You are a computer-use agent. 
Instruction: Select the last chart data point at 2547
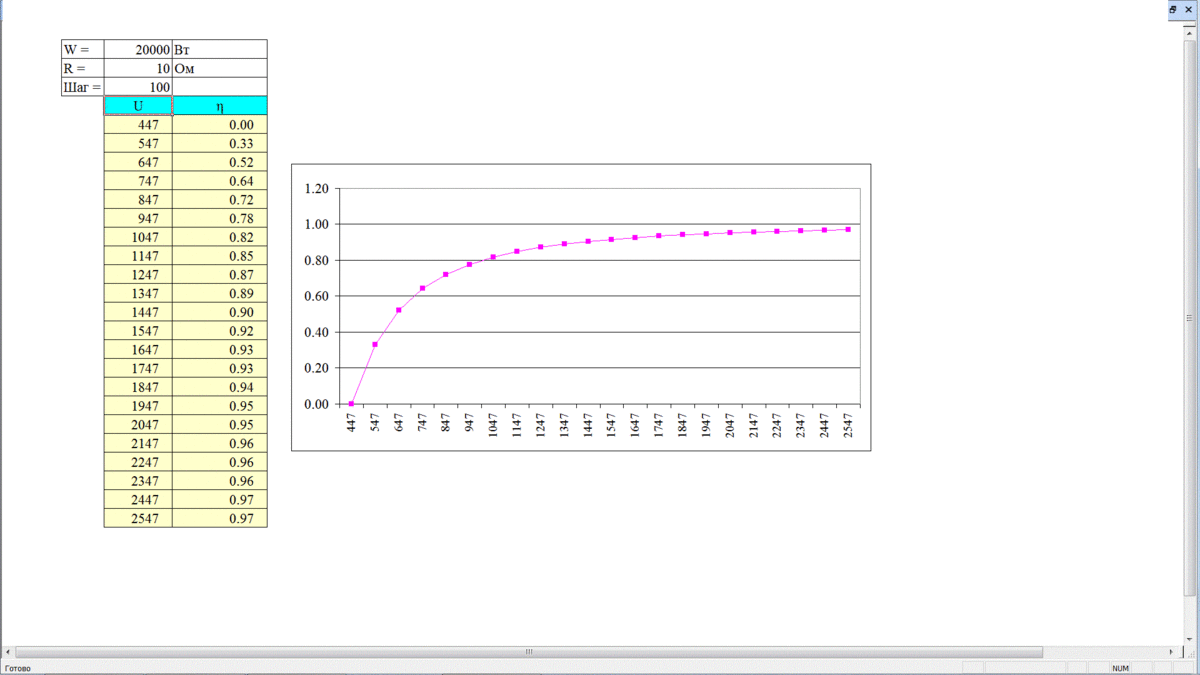848,229
